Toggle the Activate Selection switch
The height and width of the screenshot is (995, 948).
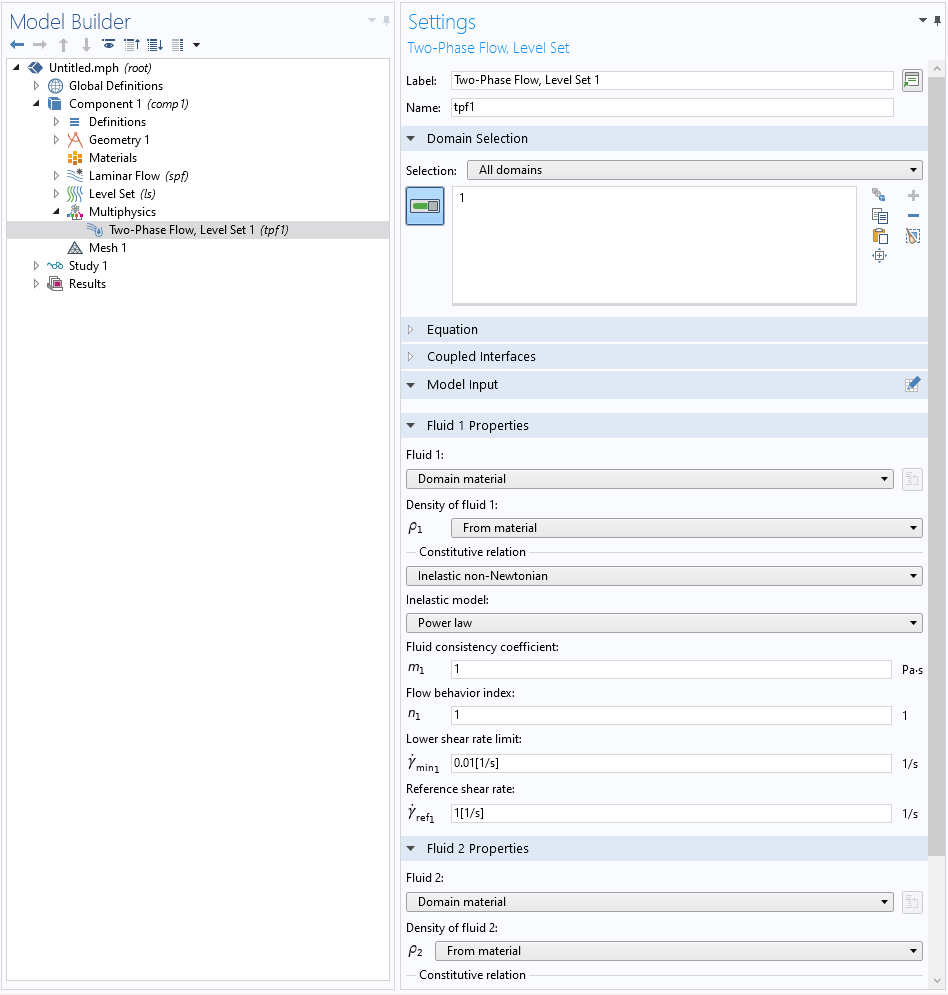coord(425,206)
